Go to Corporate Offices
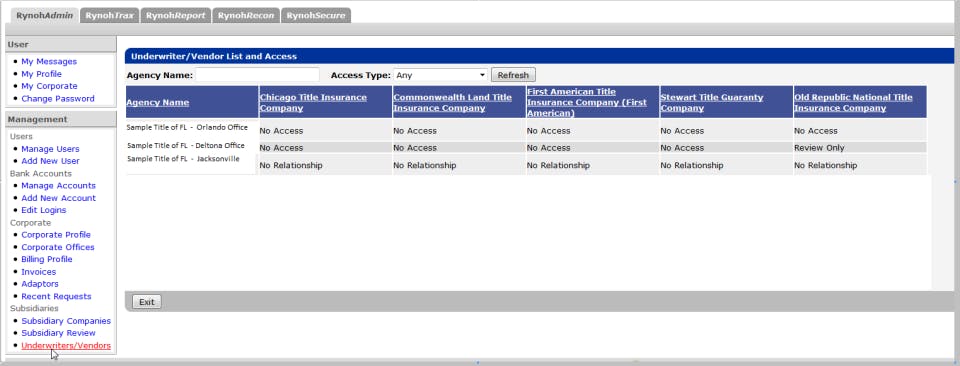The width and height of the screenshot is (960, 366). point(58,247)
